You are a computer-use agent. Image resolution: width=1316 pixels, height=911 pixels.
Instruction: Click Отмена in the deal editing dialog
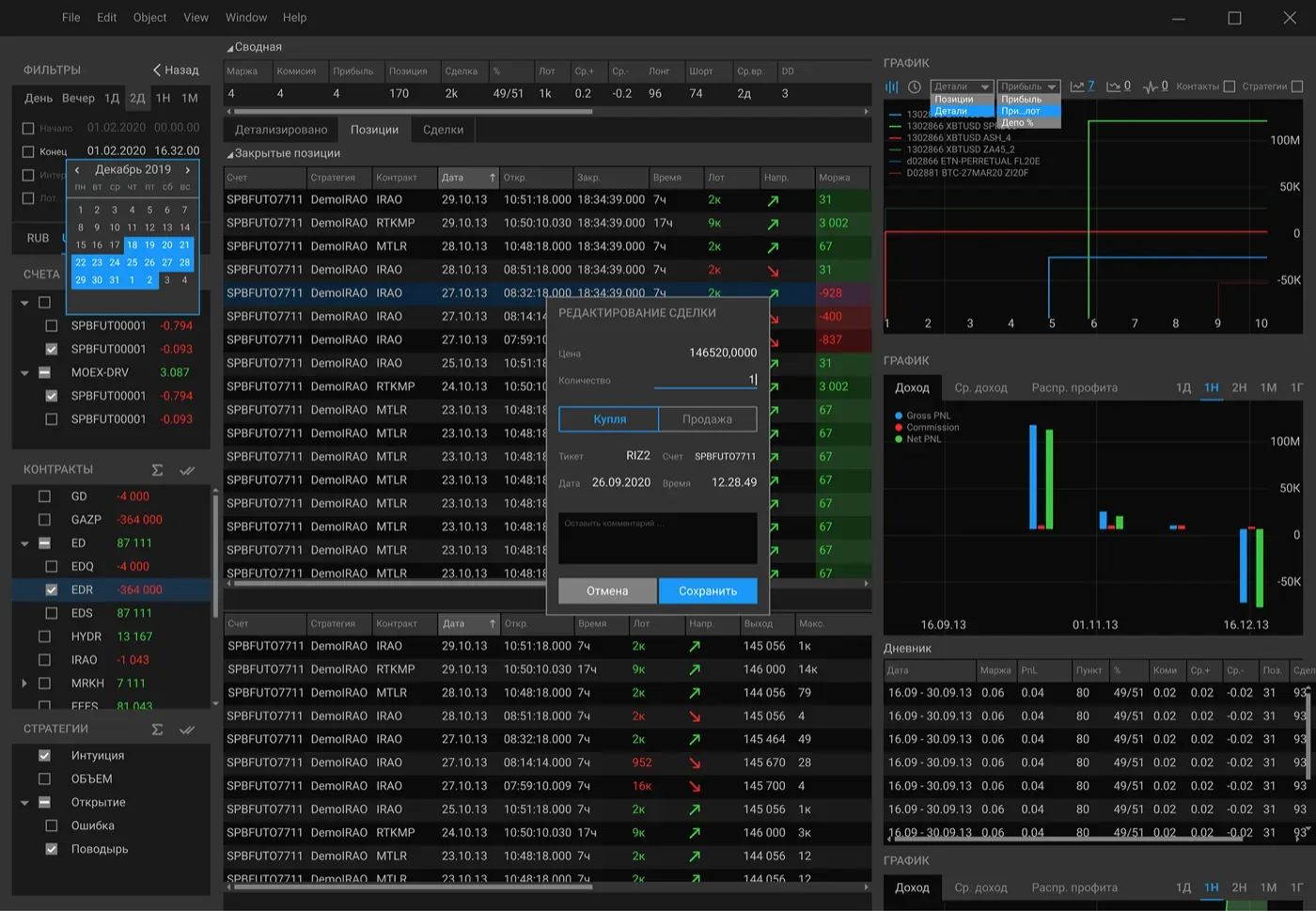pos(607,590)
